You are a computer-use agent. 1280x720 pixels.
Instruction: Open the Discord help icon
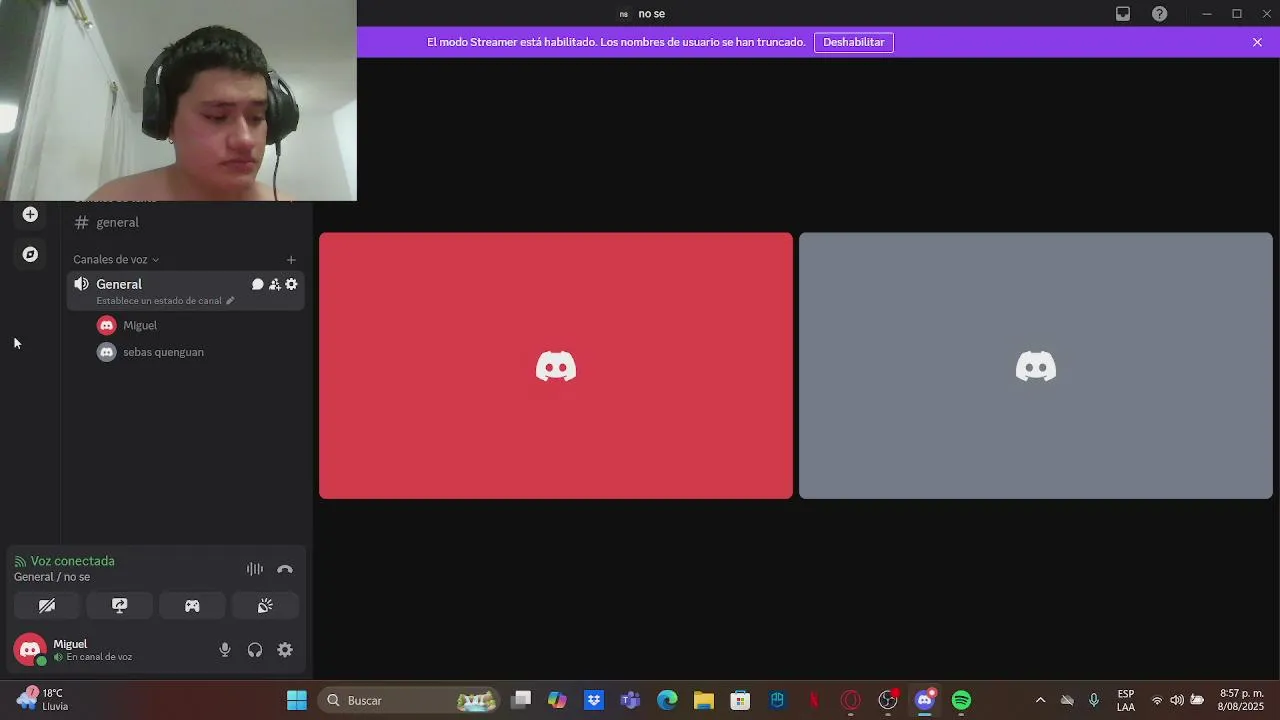1159,14
